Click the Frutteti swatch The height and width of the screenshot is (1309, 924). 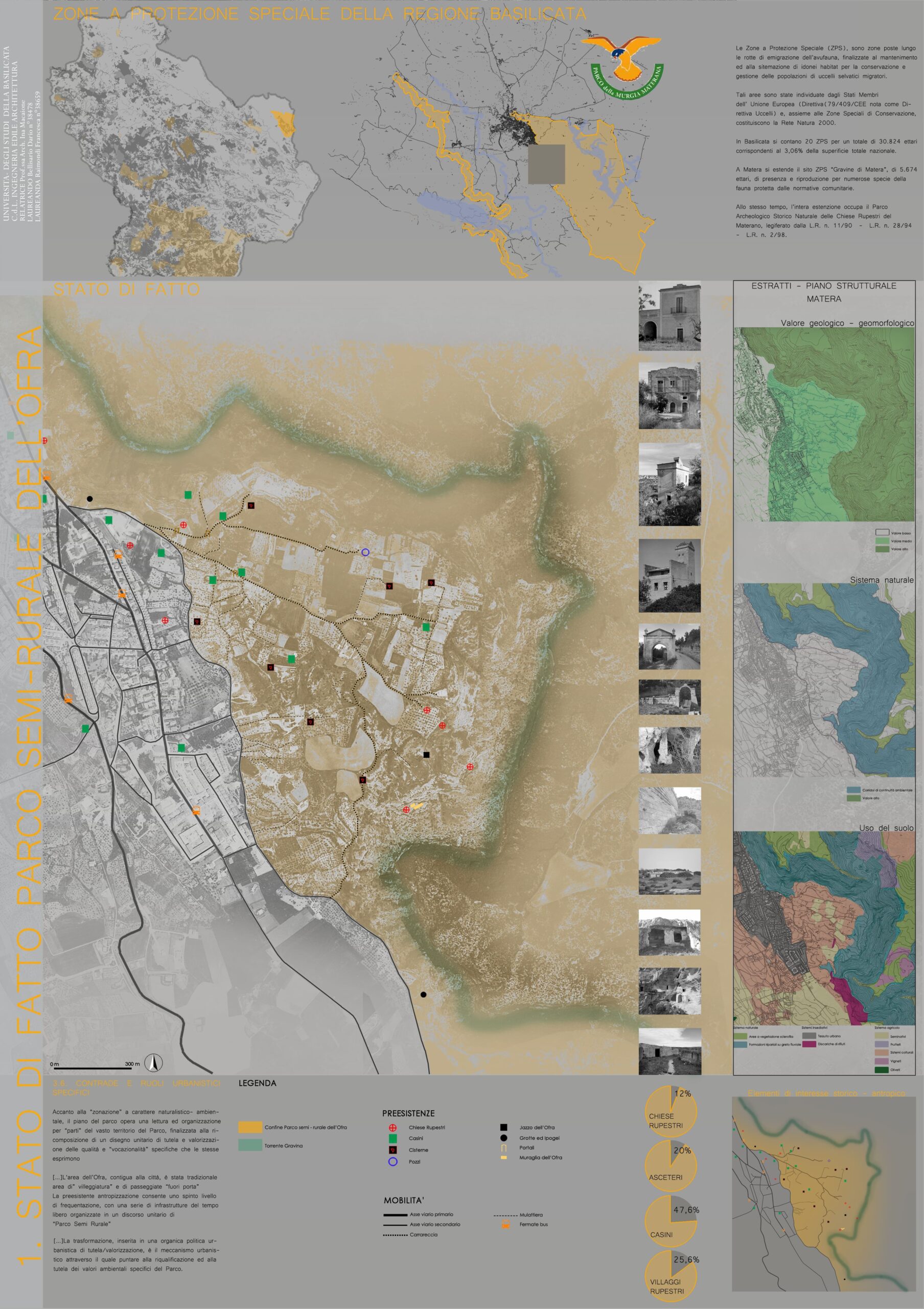coord(881,1045)
